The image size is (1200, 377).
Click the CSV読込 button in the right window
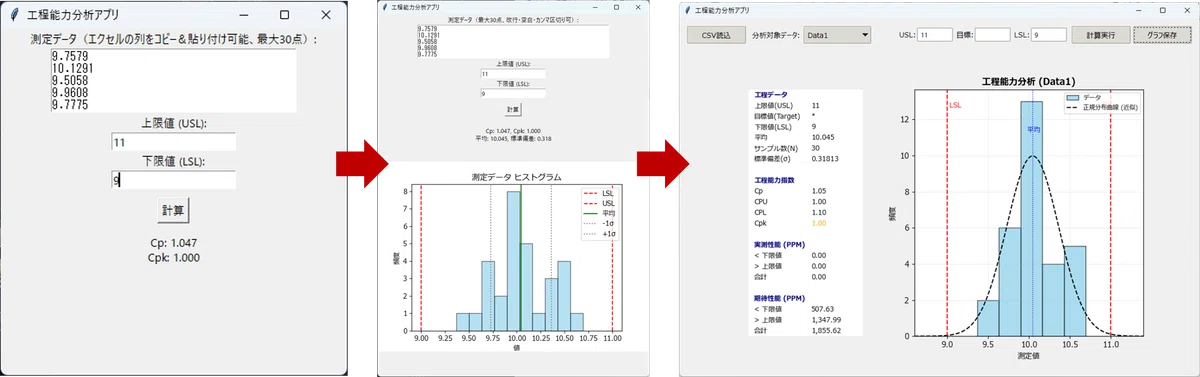[716, 34]
